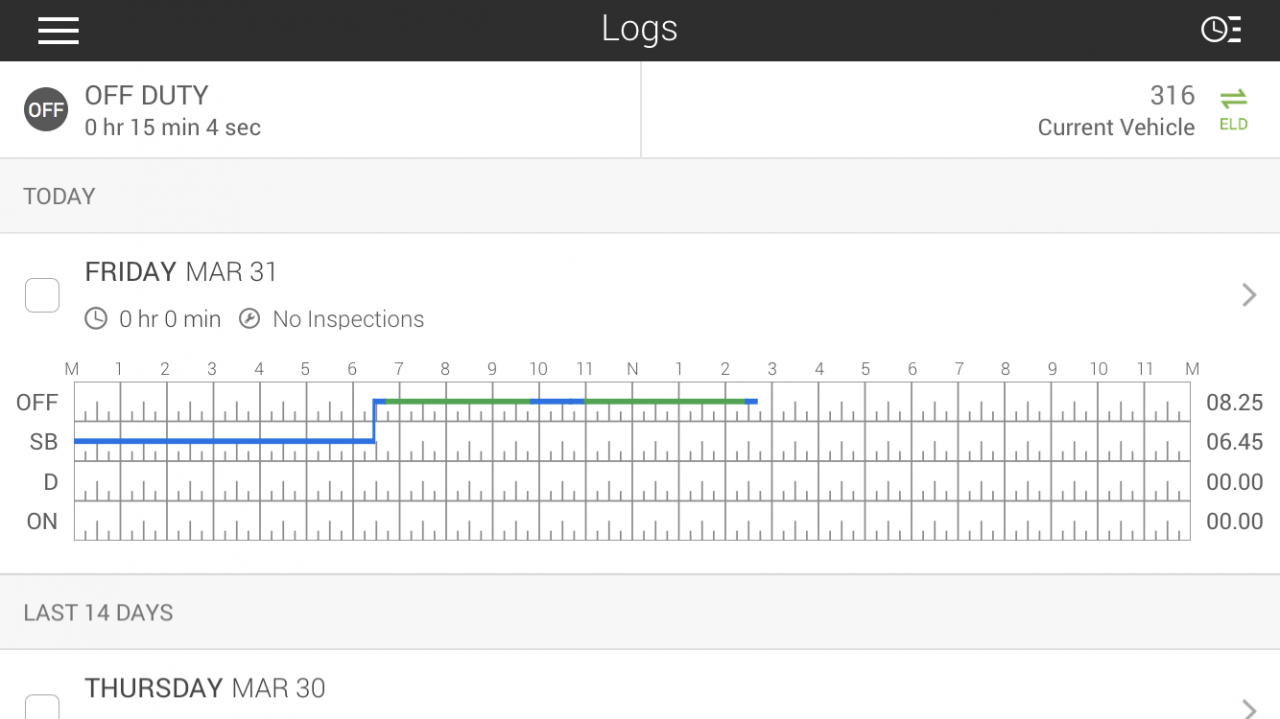Tap the OFF DUTY status text
1280x719 pixels.
pyautogui.click(x=147, y=96)
